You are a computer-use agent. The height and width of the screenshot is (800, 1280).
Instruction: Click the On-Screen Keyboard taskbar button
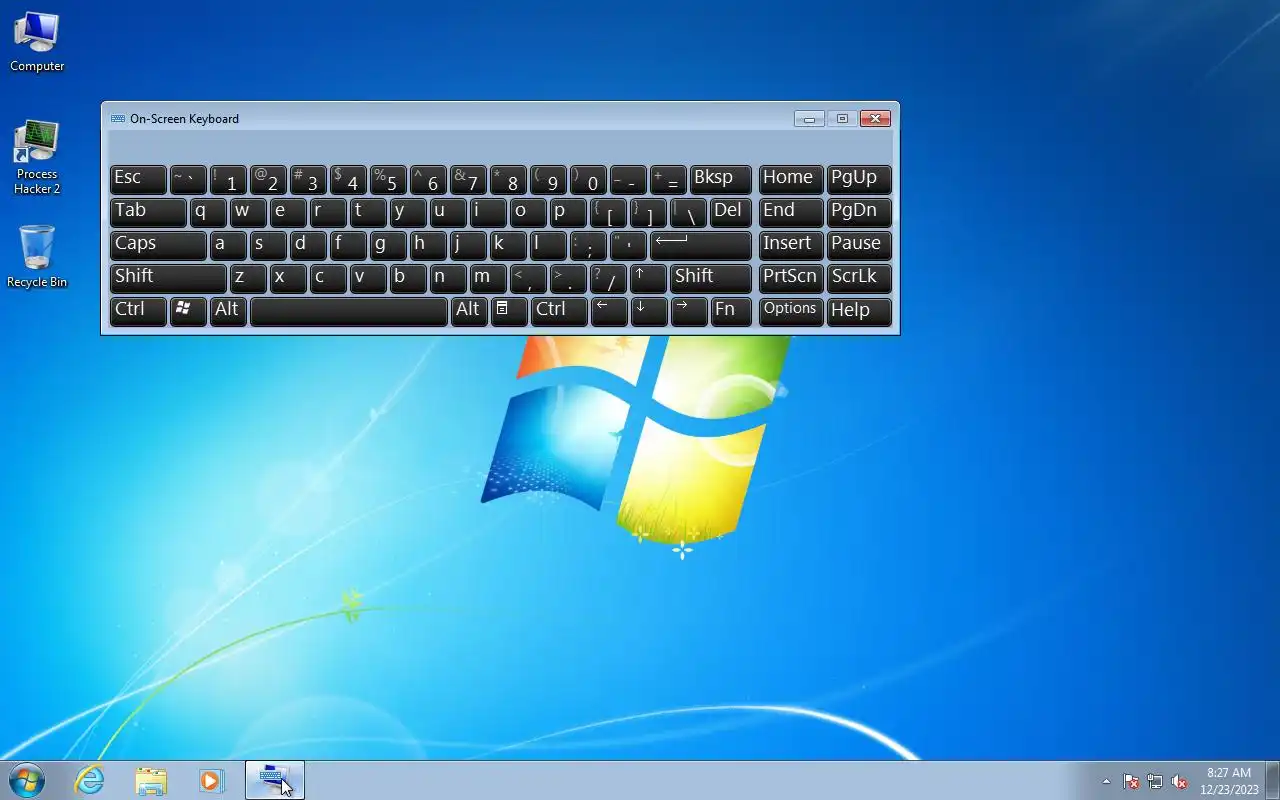(x=274, y=780)
